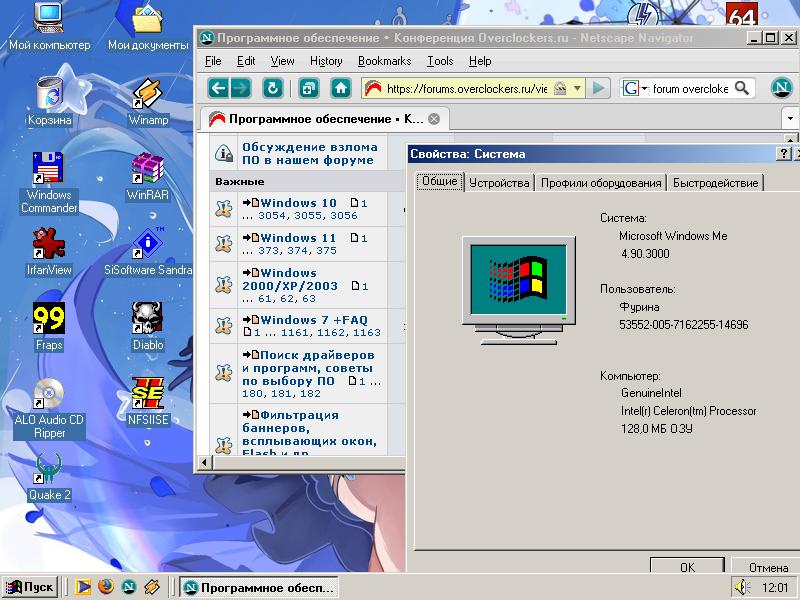Click the Netscape Forward arrow button
The height and width of the screenshot is (600, 800).
point(241,88)
